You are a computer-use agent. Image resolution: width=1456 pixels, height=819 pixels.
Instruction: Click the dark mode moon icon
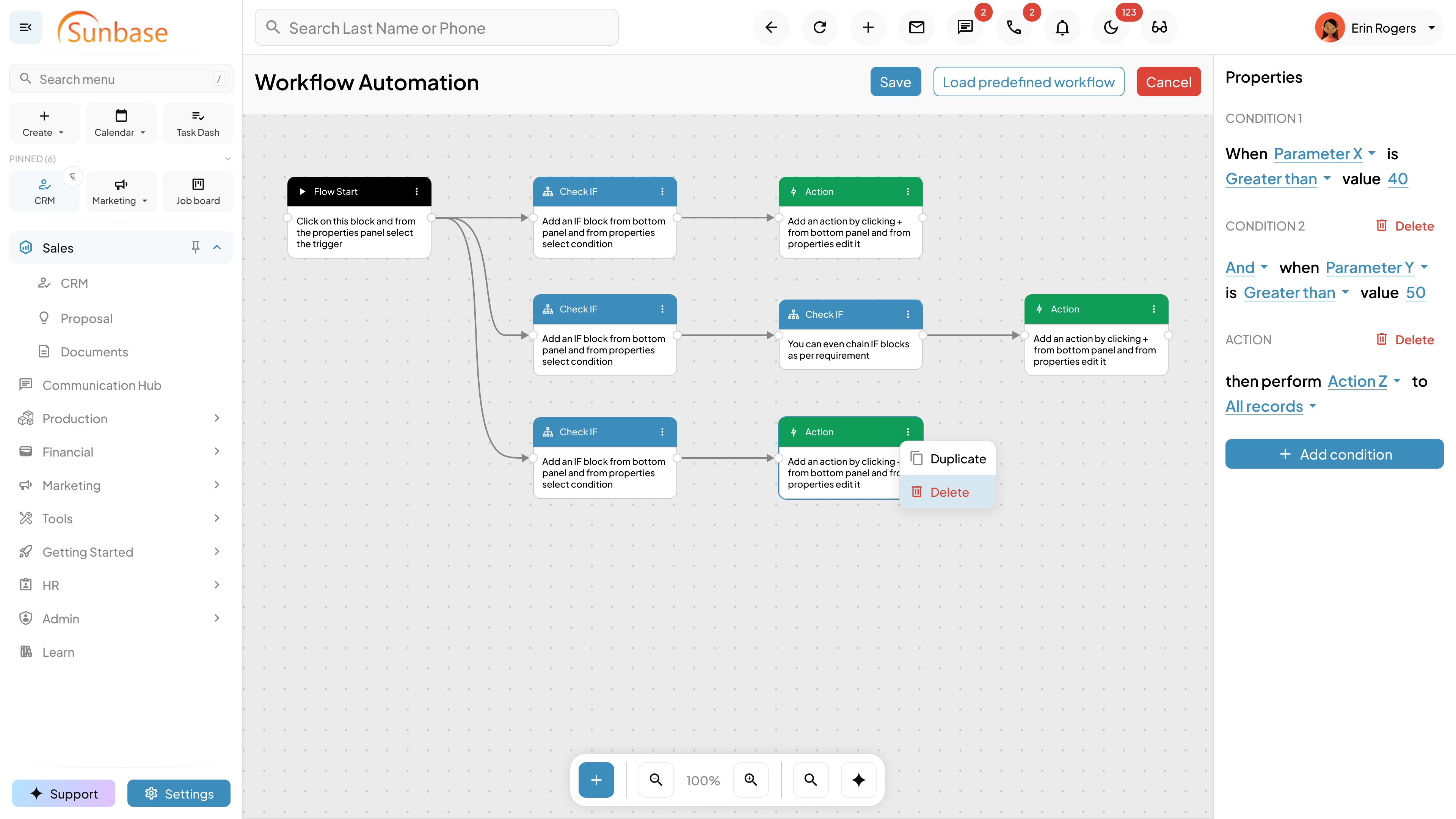pyautogui.click(x=1111, y=27)
